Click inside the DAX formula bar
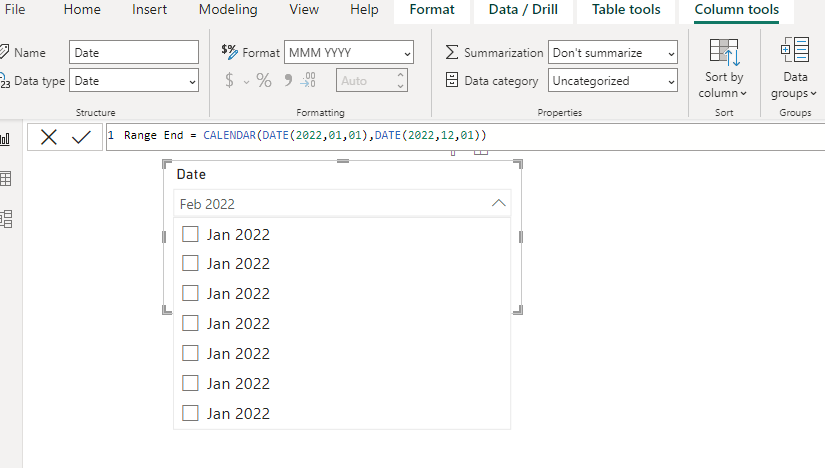Viewport: 825px width, 468px height. click(x=465, y=136)
